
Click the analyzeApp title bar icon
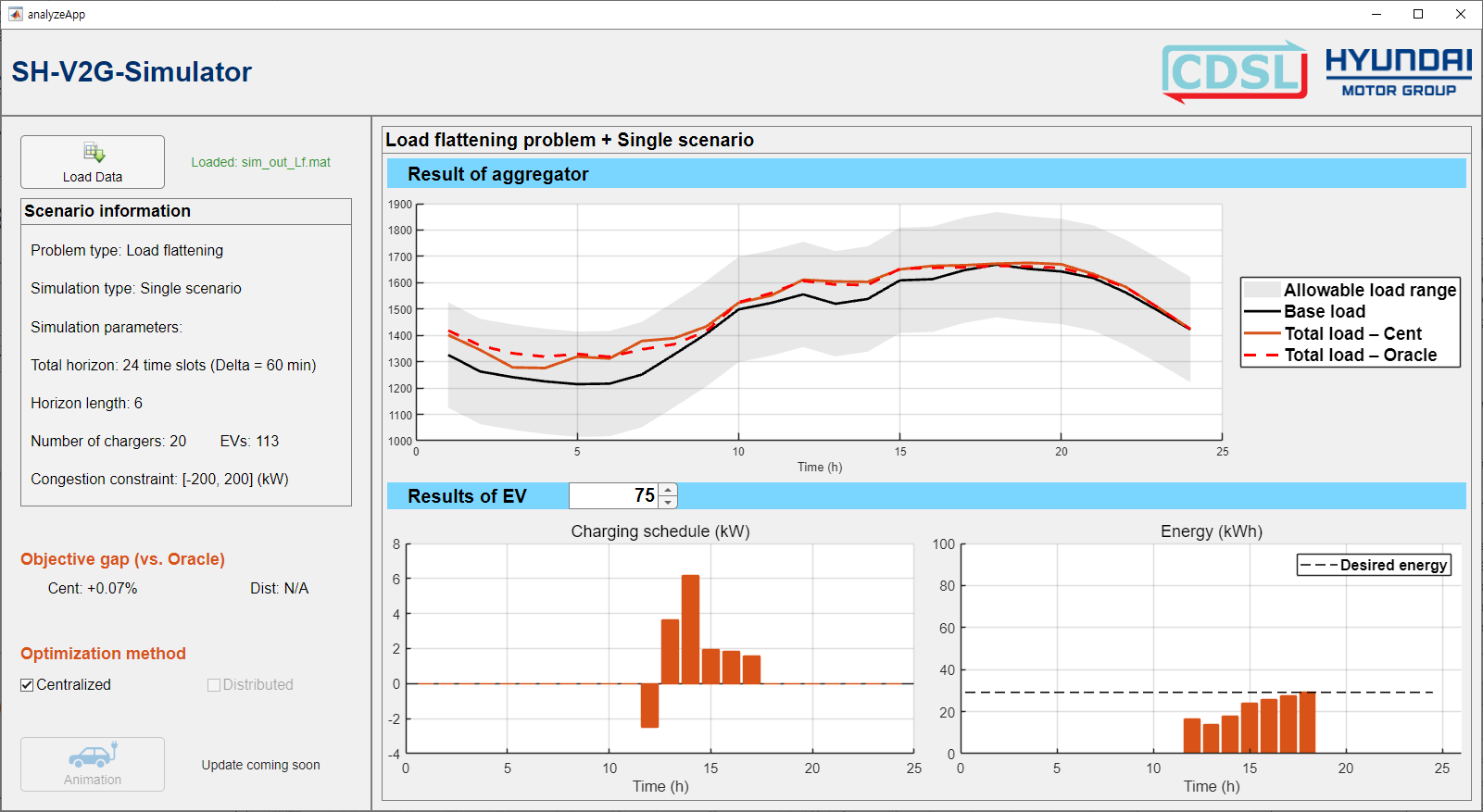coord(15,14)
